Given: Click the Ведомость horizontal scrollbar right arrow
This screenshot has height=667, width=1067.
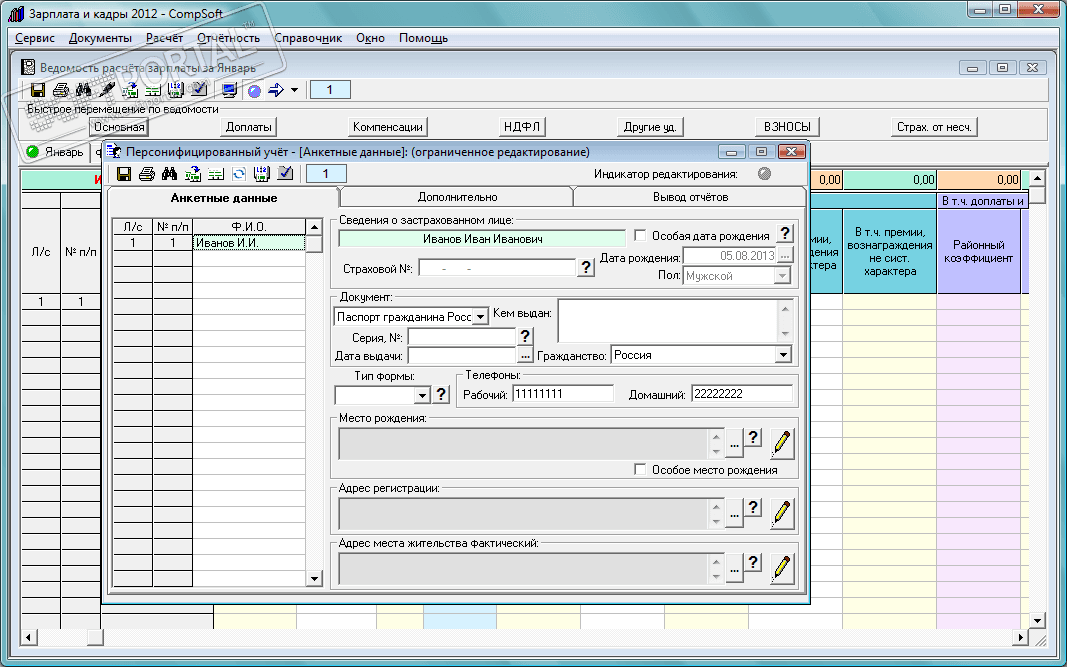Looking at the screenshot, I should click(x=1019, y=637).
